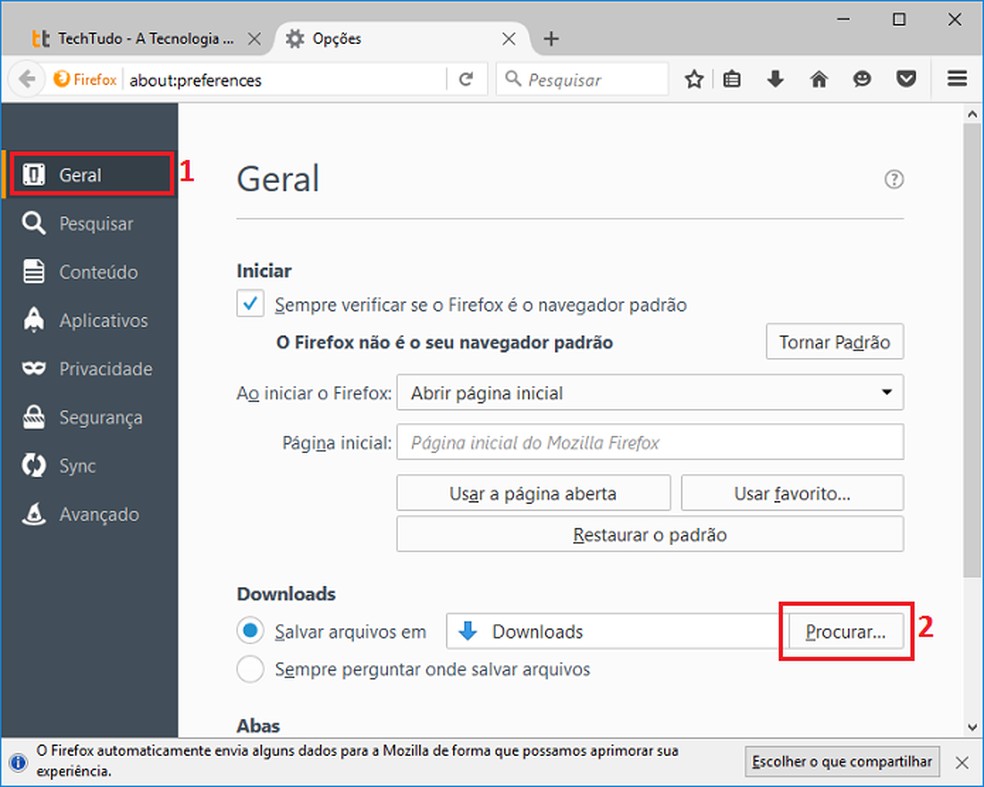Open the downloads arrow in toolbar
This screenshot has height=787, width=984.
point(775,79)
